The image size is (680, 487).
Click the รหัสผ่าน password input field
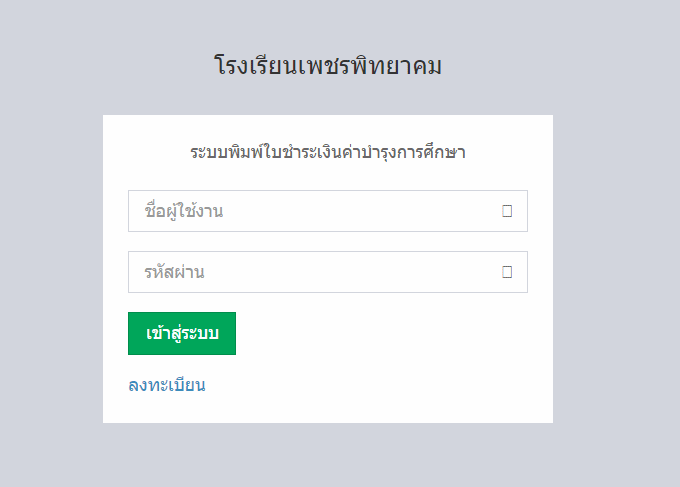(310, 271)
